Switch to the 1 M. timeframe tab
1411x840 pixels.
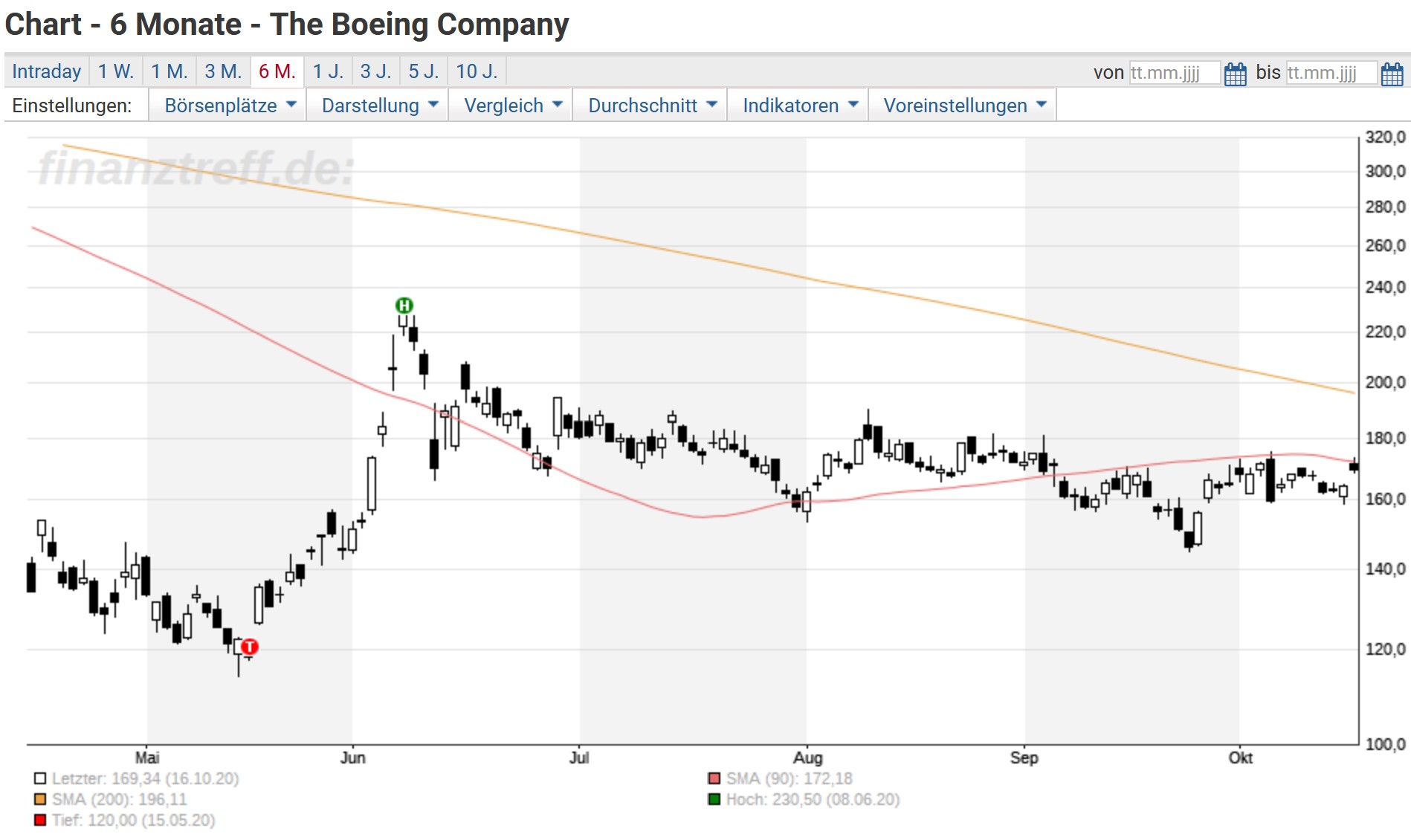click(x=169, y=71)
